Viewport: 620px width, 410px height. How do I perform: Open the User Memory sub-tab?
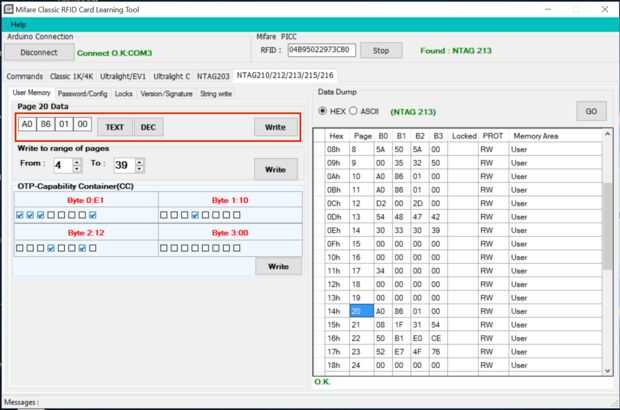click(x=31, y=93)
